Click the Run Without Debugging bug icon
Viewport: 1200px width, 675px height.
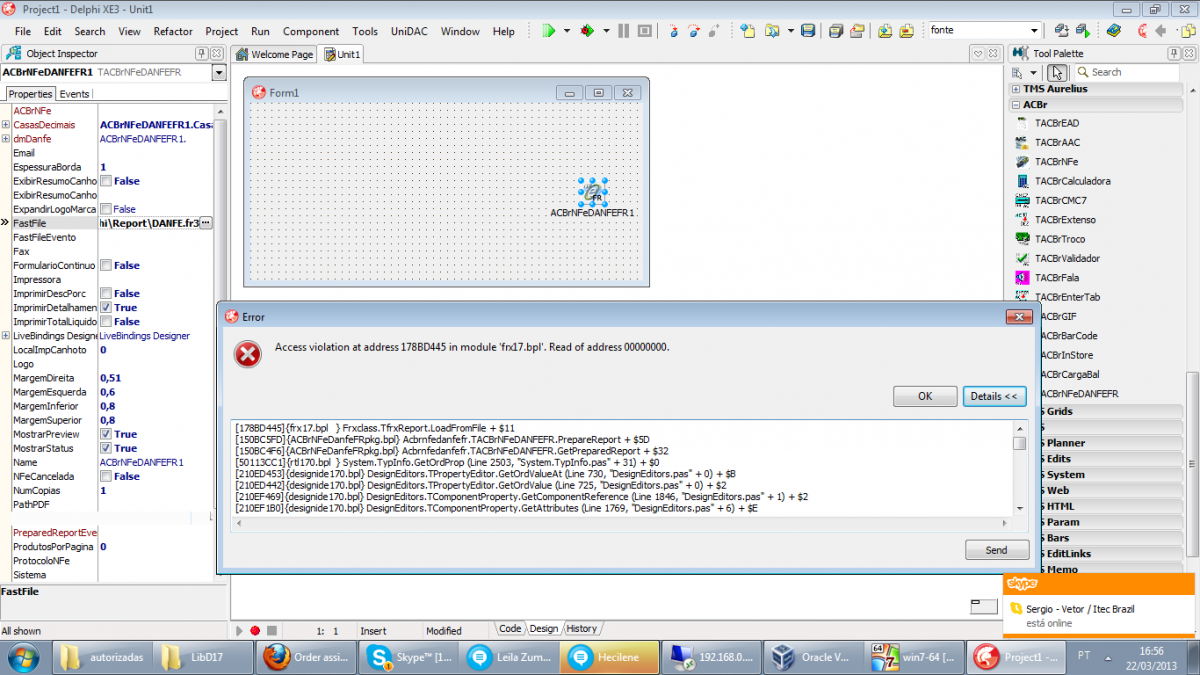click(588, 31)
